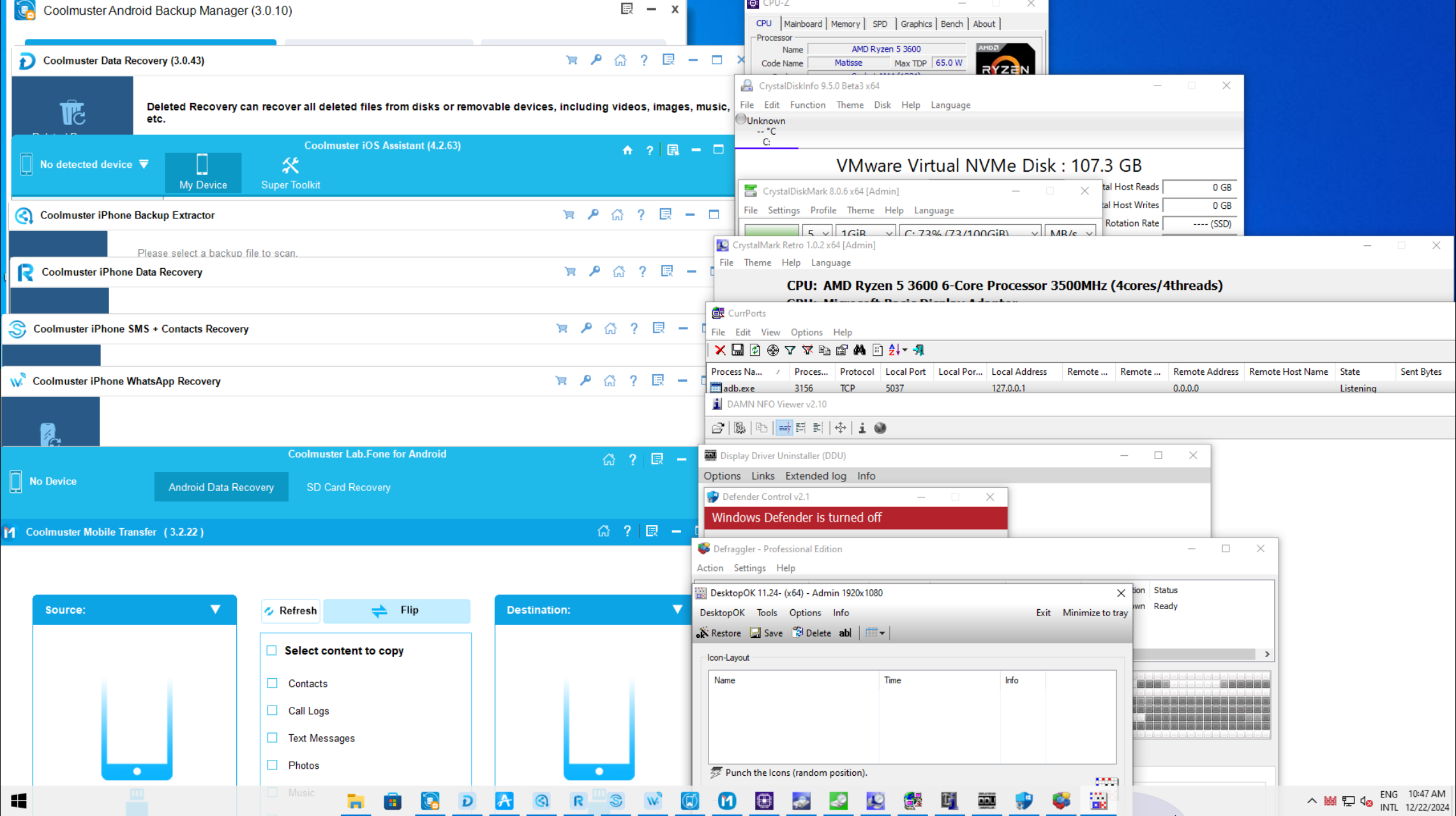Click the volume icon in system tray
Viewport: 1456px width, 816px height.
[x=1367, y=801]
